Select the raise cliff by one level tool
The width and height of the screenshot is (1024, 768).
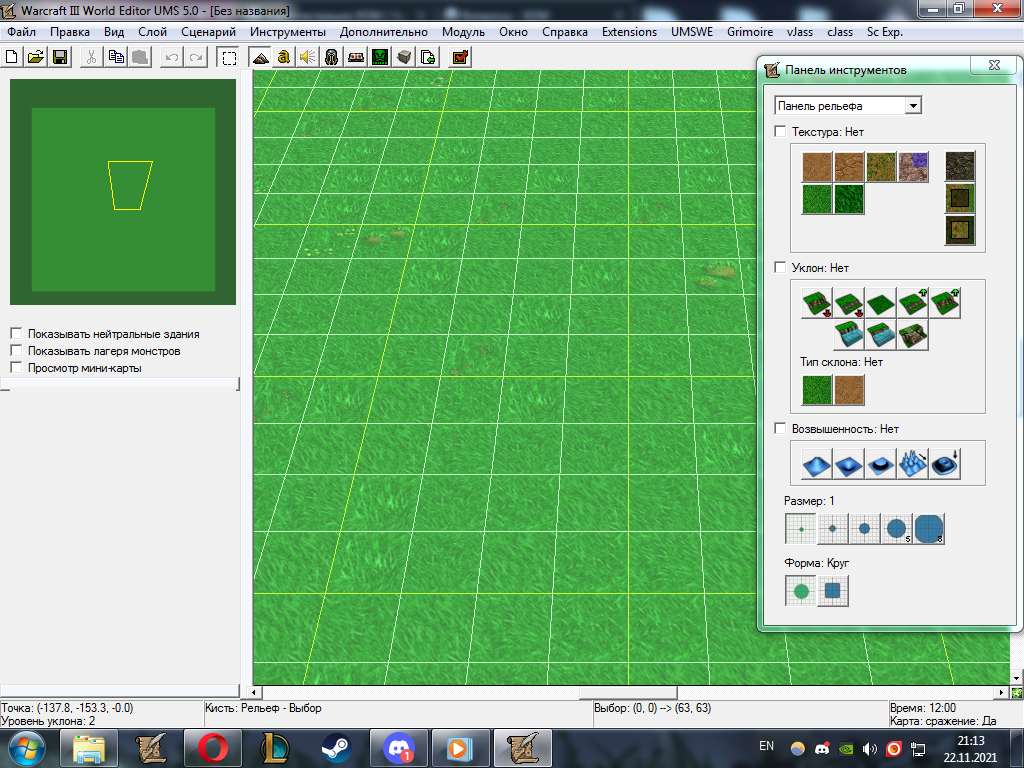click(x=912, y=303)
